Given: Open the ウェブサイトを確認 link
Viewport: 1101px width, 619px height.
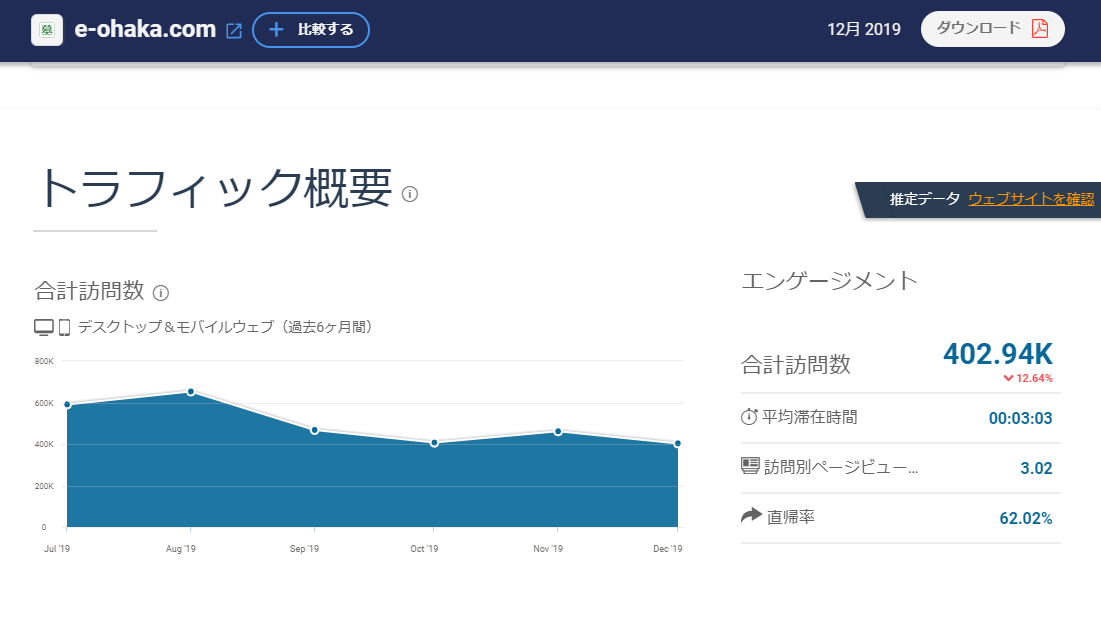Looking at the screenshot, I should coord(1031,199).
